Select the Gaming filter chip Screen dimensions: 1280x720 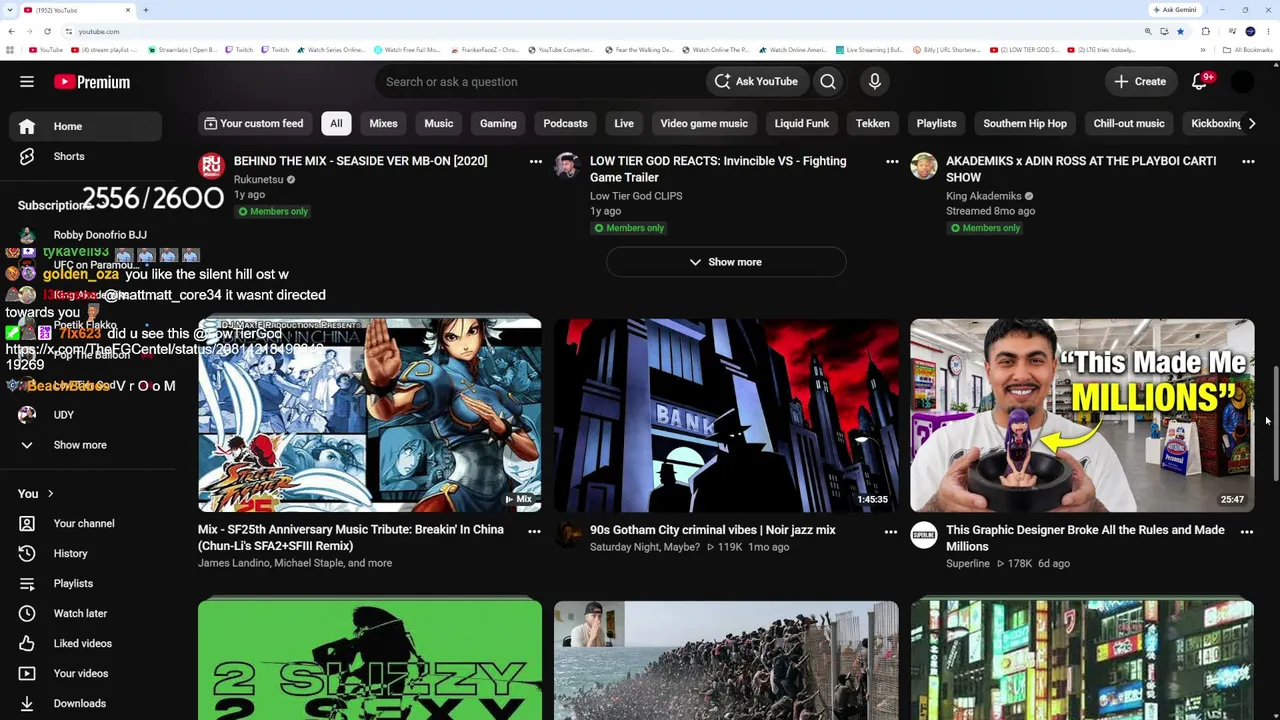[x=498, y=123]
